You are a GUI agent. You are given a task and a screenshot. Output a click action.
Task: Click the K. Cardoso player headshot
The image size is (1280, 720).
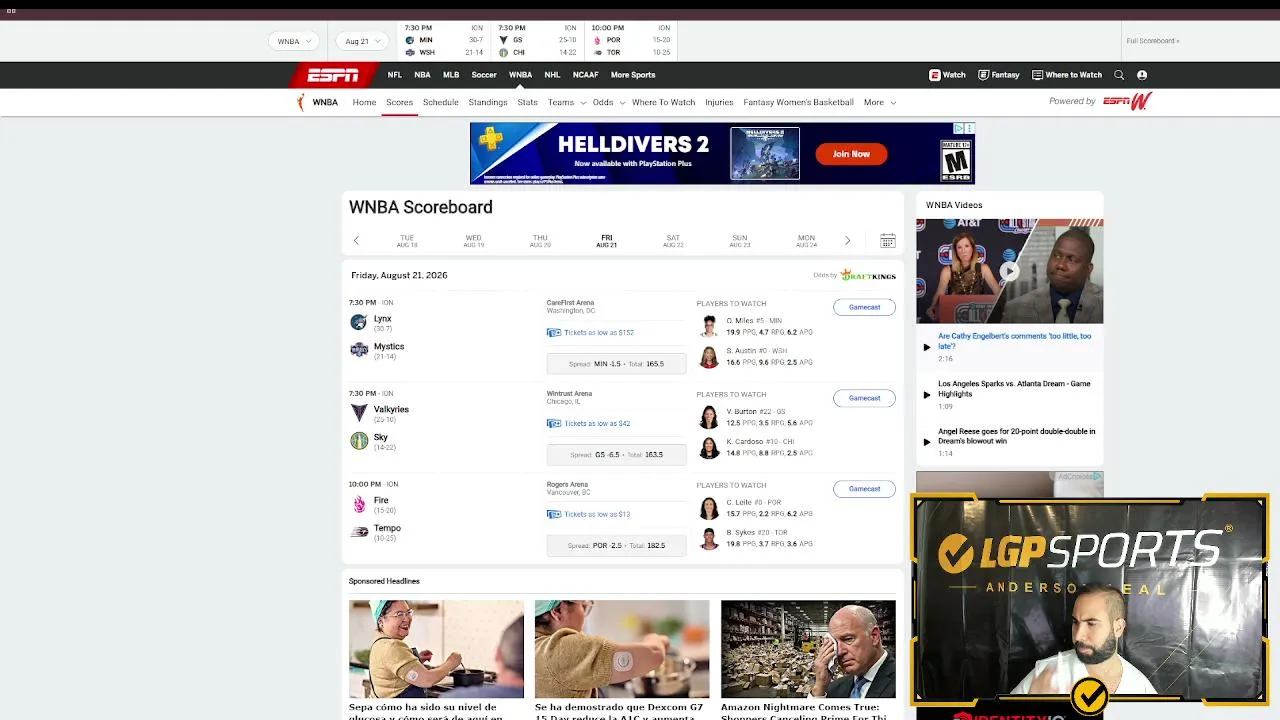[x=709, y=448]
